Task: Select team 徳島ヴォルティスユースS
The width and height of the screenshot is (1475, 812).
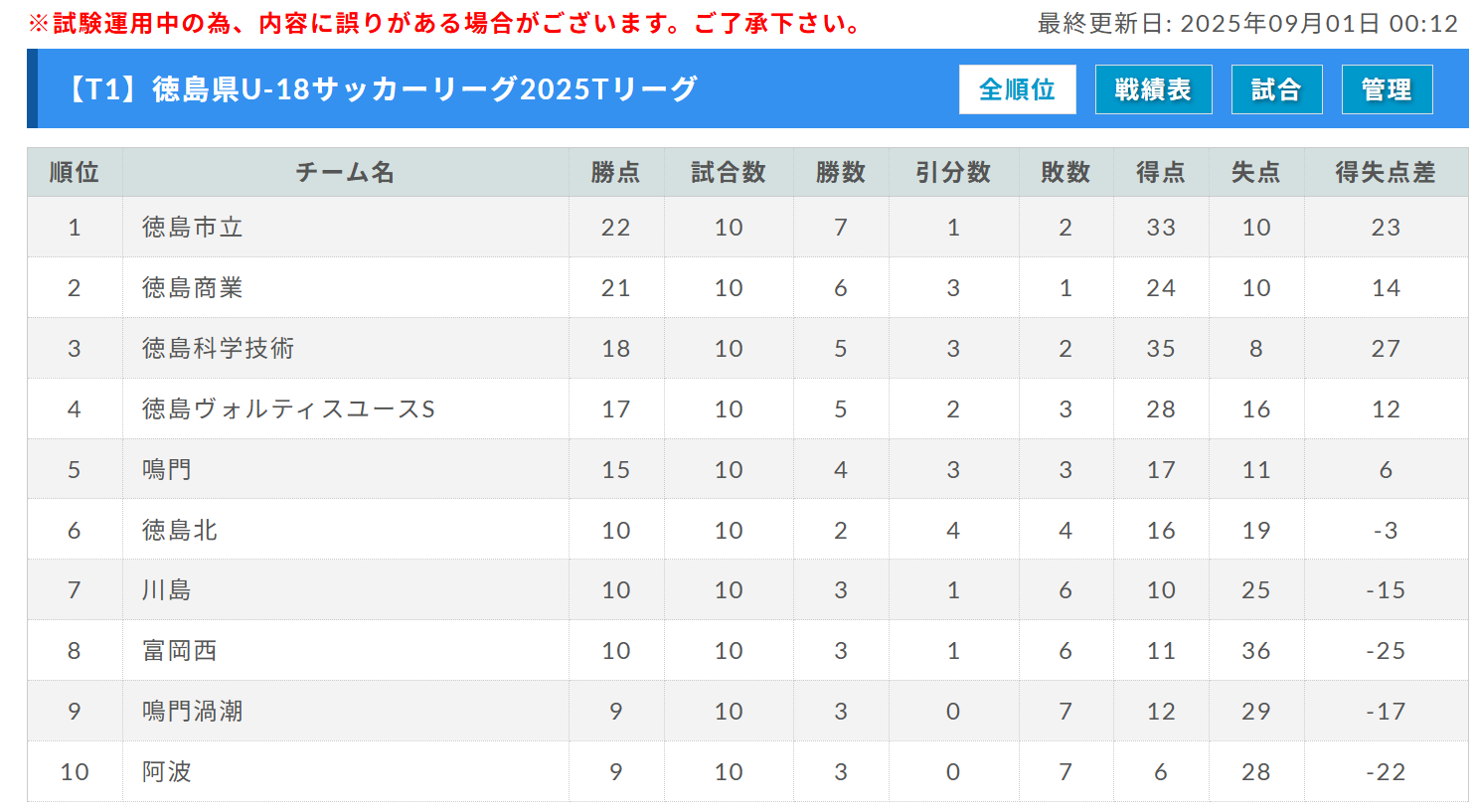Action: [288, 409]
